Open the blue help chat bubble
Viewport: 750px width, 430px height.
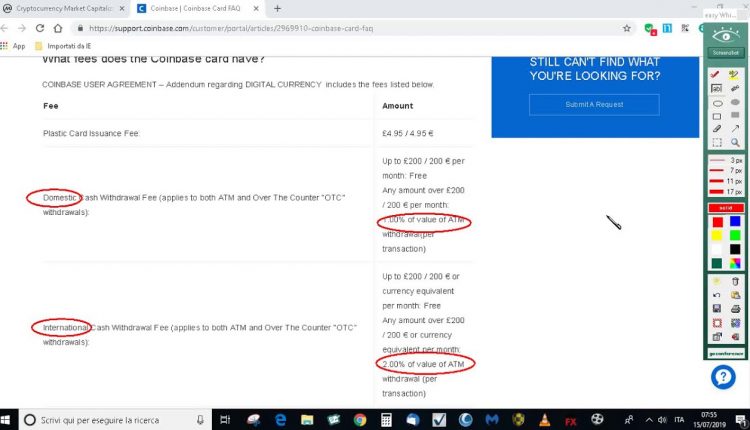point(723,377)
